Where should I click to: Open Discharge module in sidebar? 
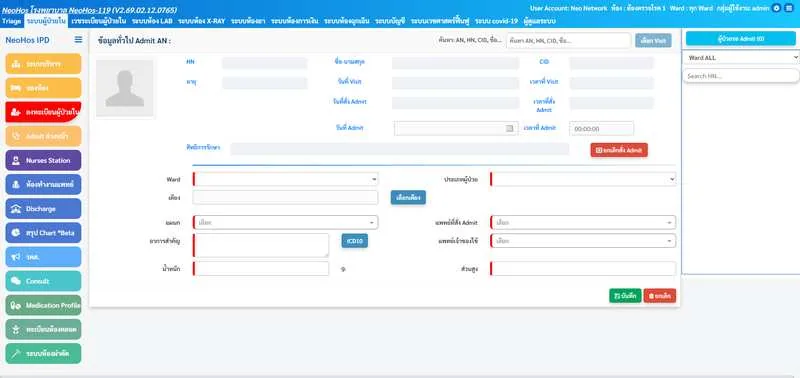pyautogui.click(x=43, y=209)
